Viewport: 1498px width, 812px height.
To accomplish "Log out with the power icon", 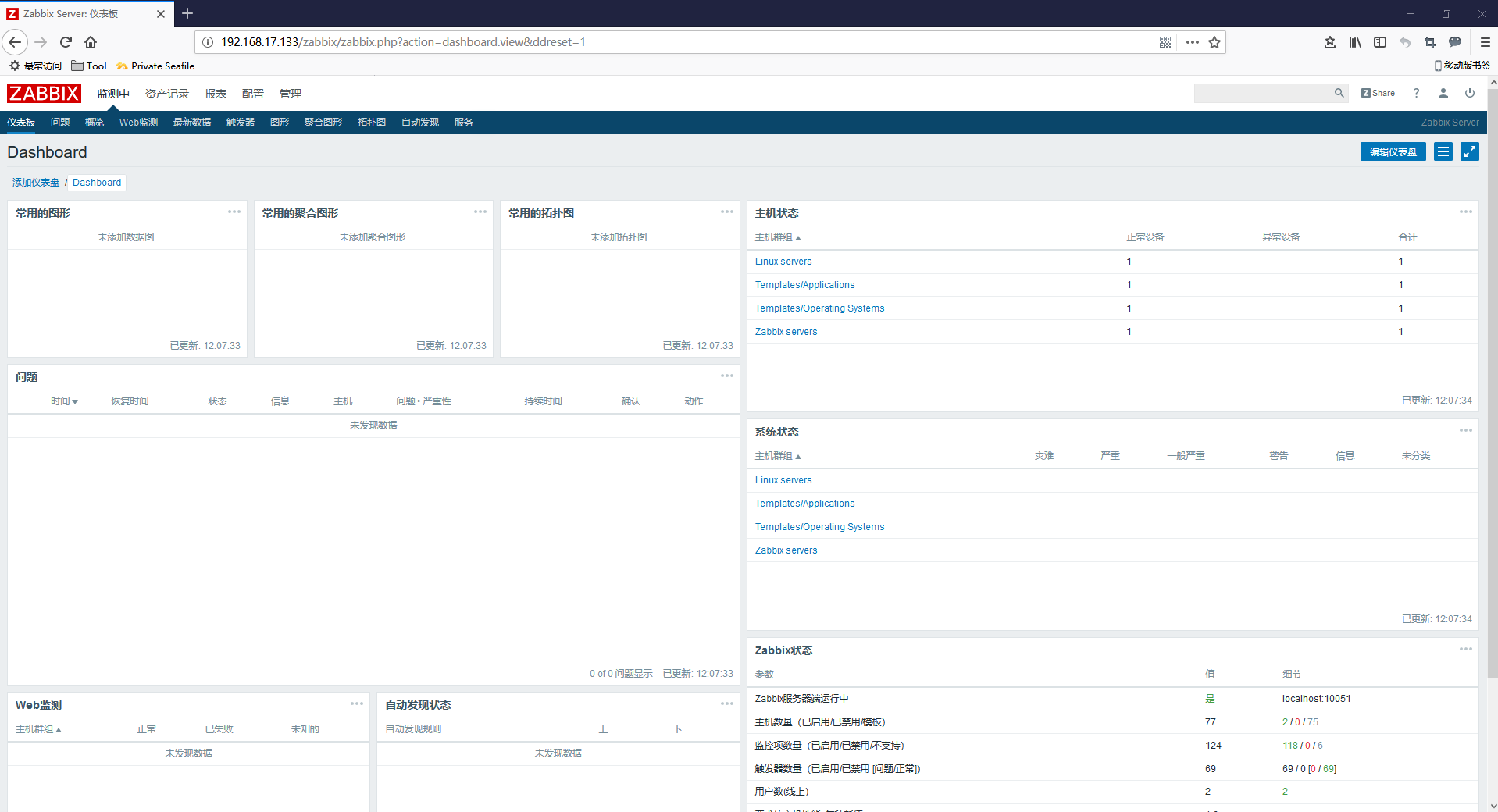I will (1470, 93).
